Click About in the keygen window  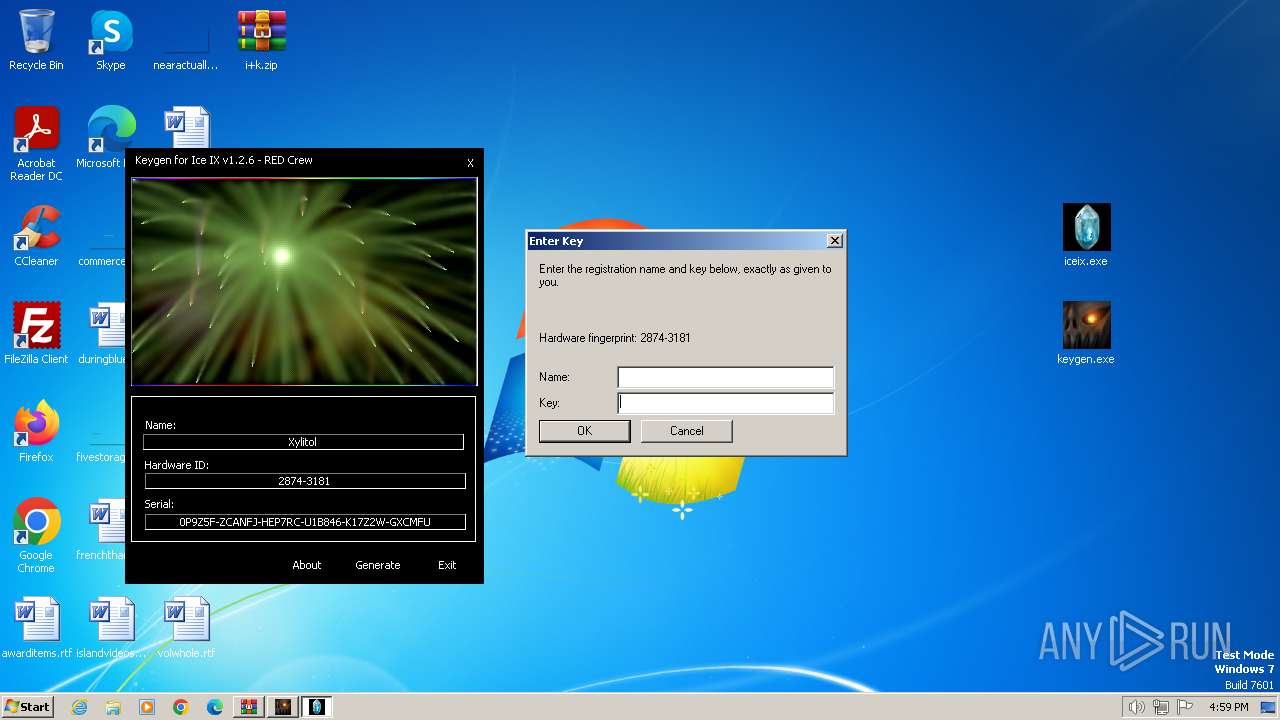click(x=306, y=565)
